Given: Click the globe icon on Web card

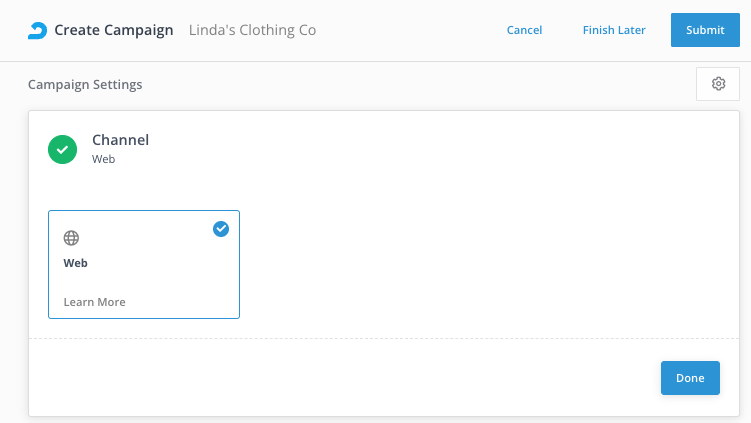Looking at the screenshot, I should point(71,238).
